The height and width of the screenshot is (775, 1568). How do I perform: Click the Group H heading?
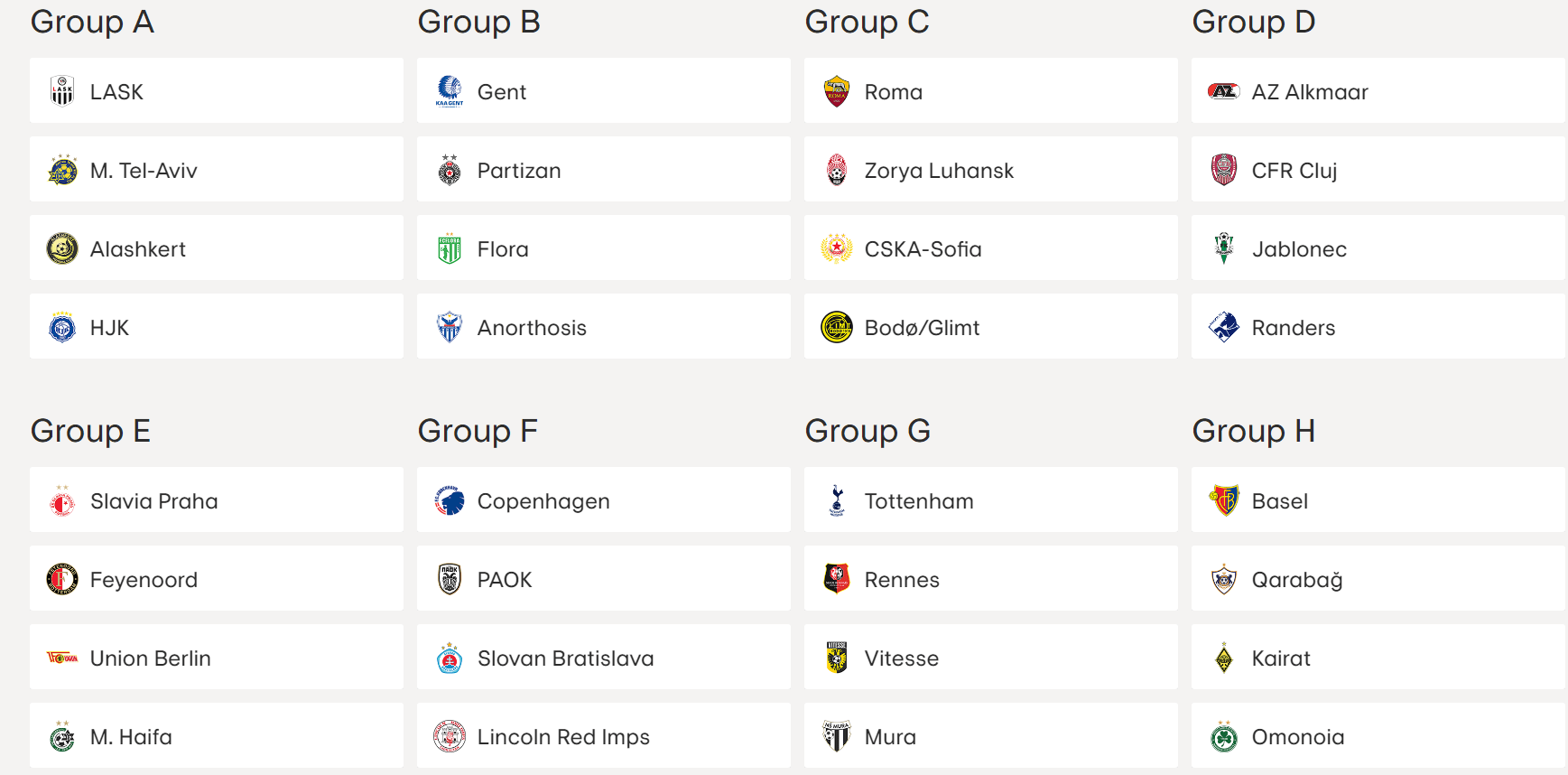click(x=1254, y=431)
